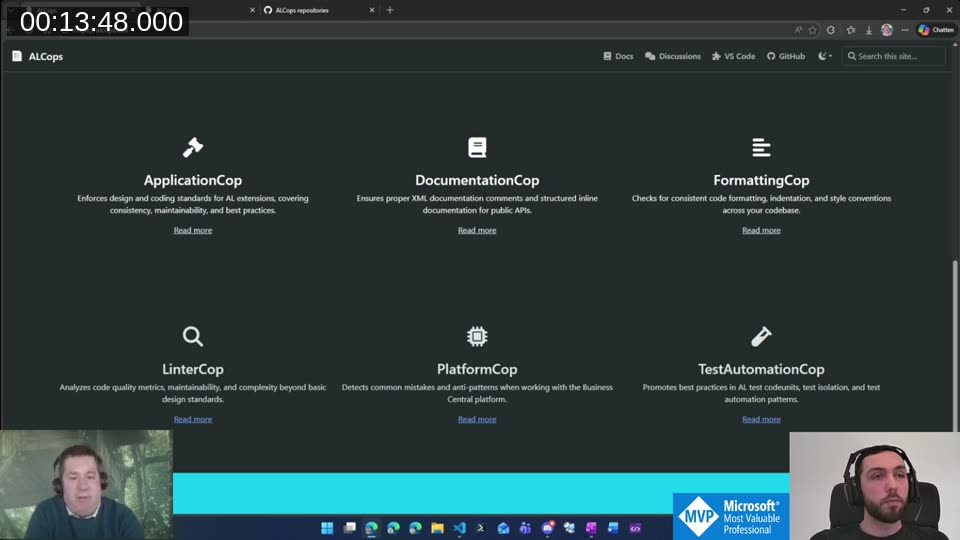The height and width of the screenshot is (540, 960).
Task: Launch Visual Studio Code from the taskbar
Action: (x=459, y=528)
